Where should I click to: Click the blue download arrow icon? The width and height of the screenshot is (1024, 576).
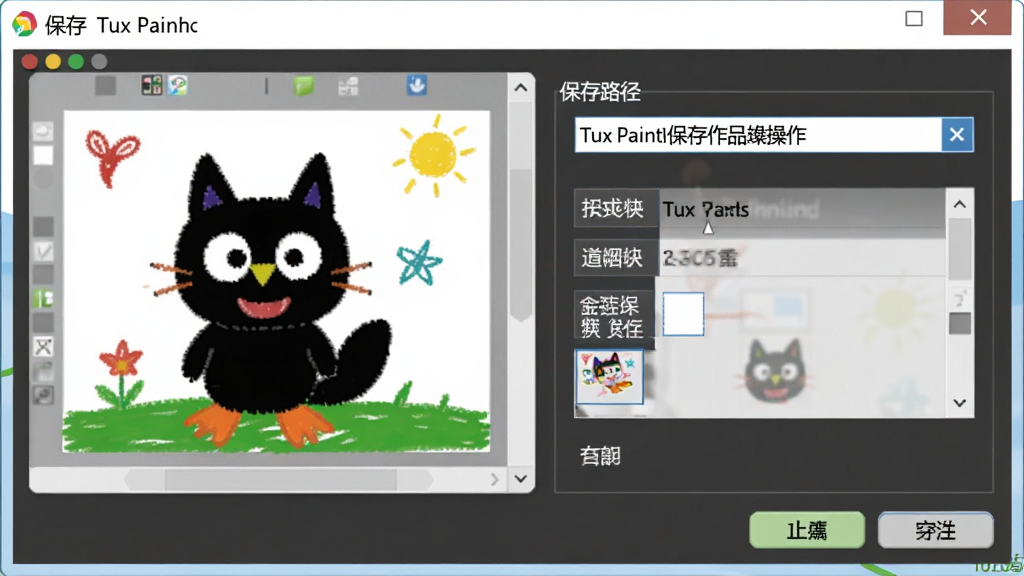tap(417, 85)
